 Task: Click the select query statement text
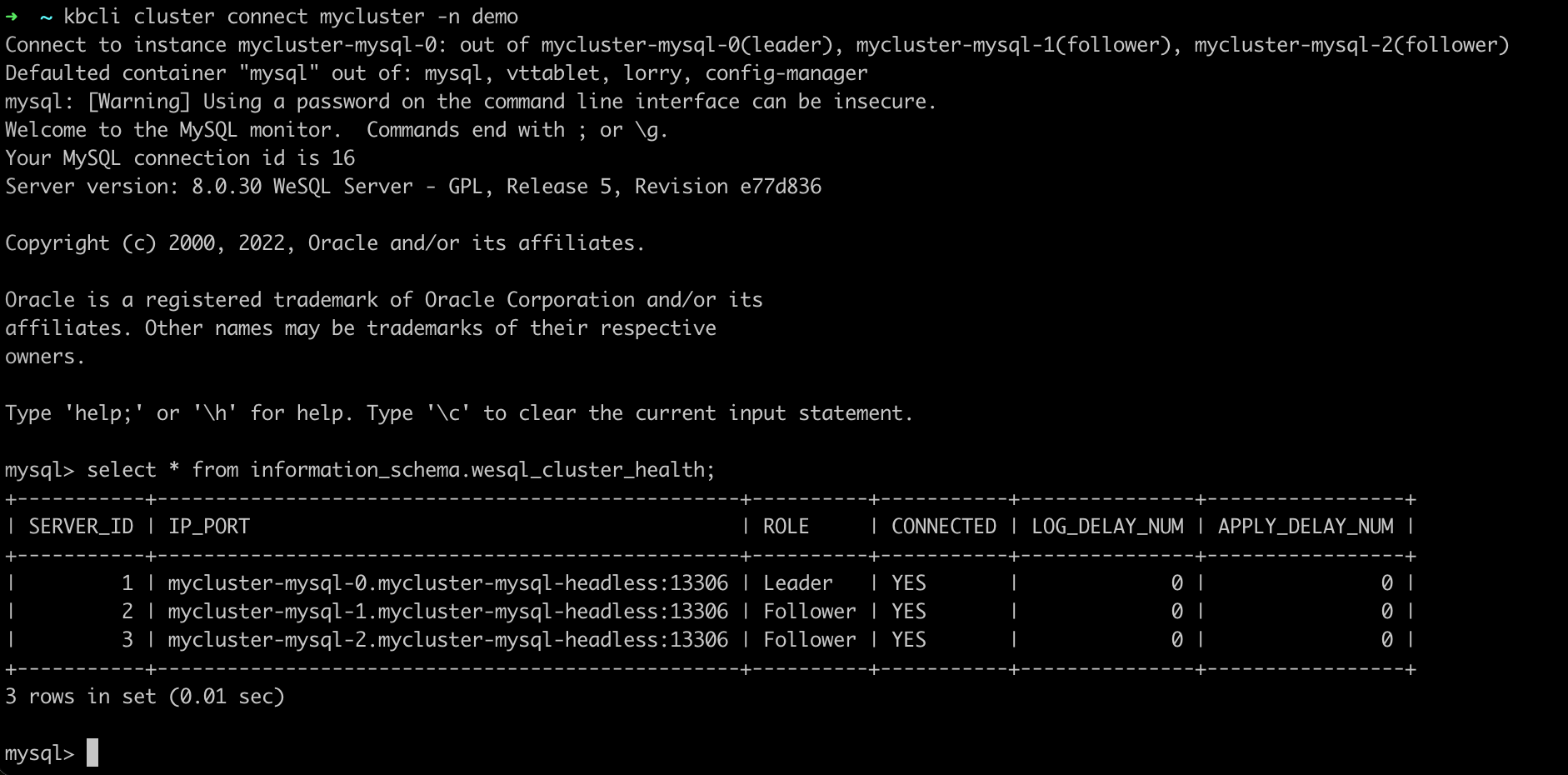[401, 470]
